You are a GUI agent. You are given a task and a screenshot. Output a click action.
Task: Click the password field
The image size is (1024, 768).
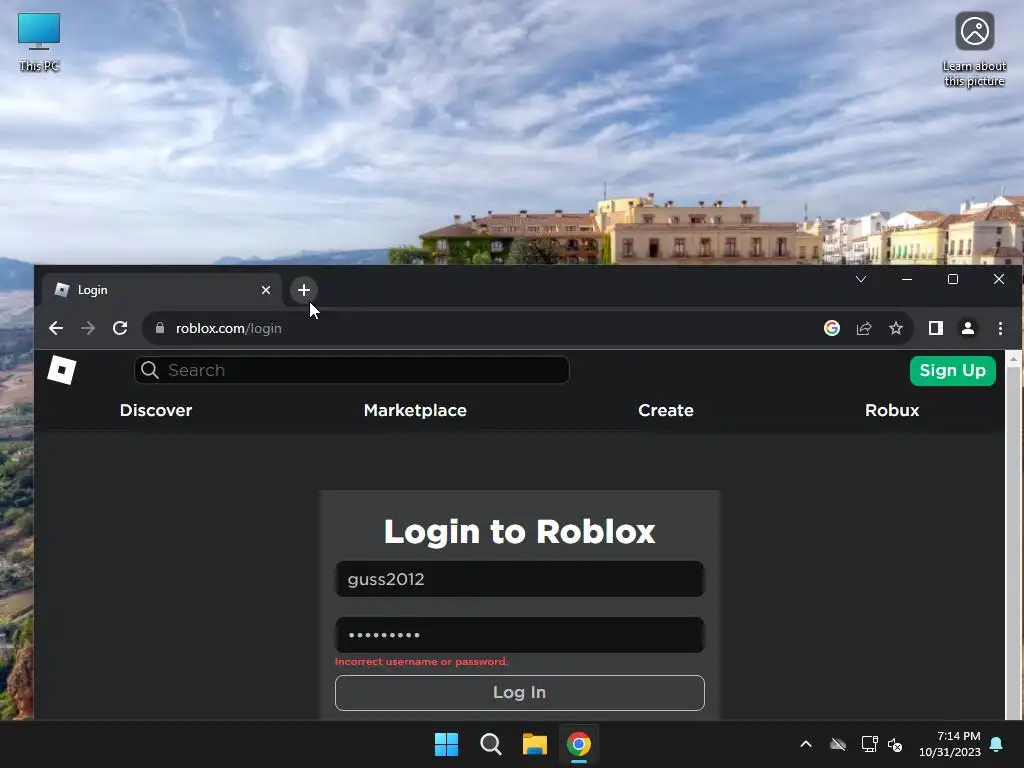pyautogui.click(x=520, y=635)
